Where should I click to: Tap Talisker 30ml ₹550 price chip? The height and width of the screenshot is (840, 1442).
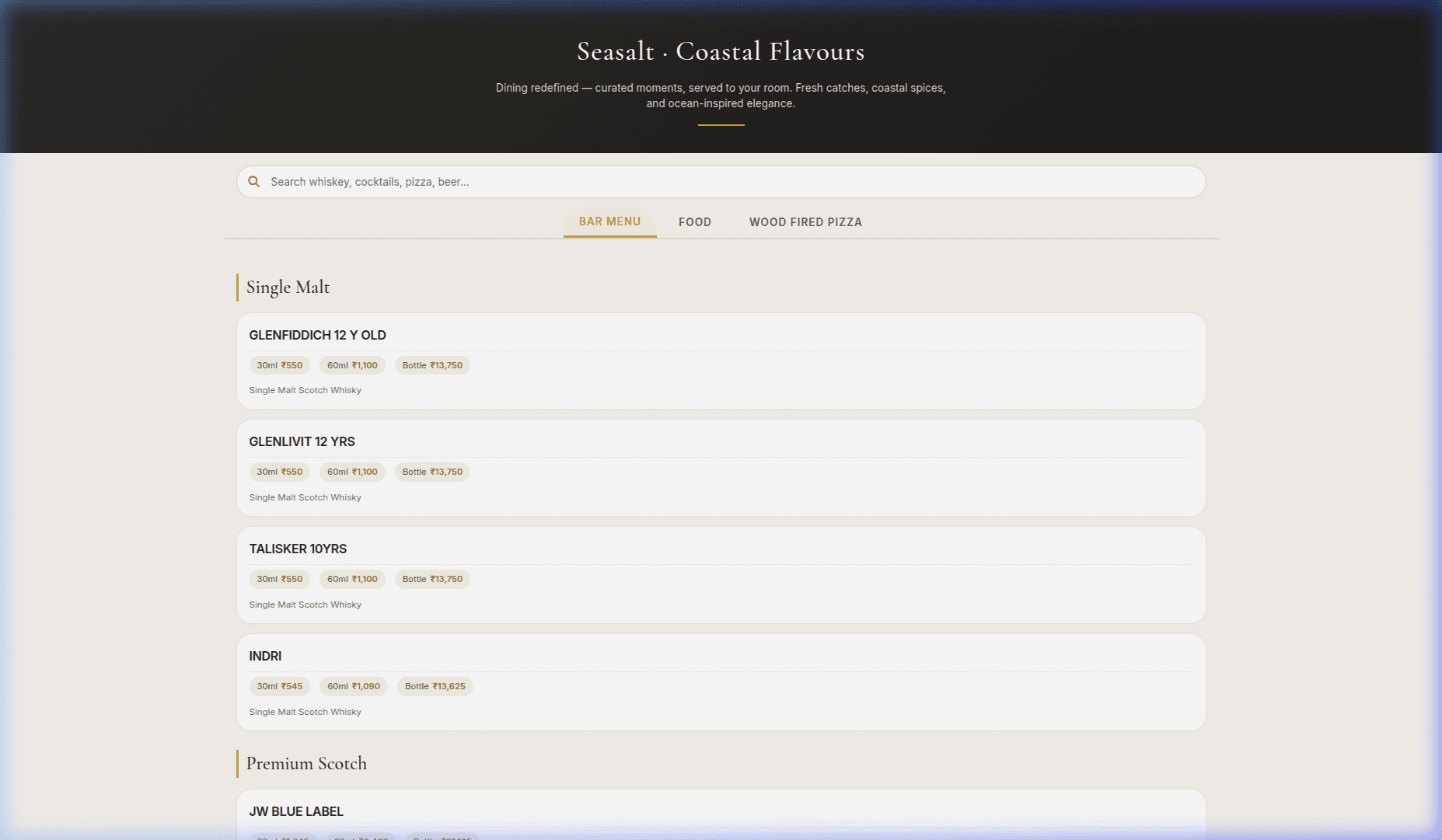280,579
